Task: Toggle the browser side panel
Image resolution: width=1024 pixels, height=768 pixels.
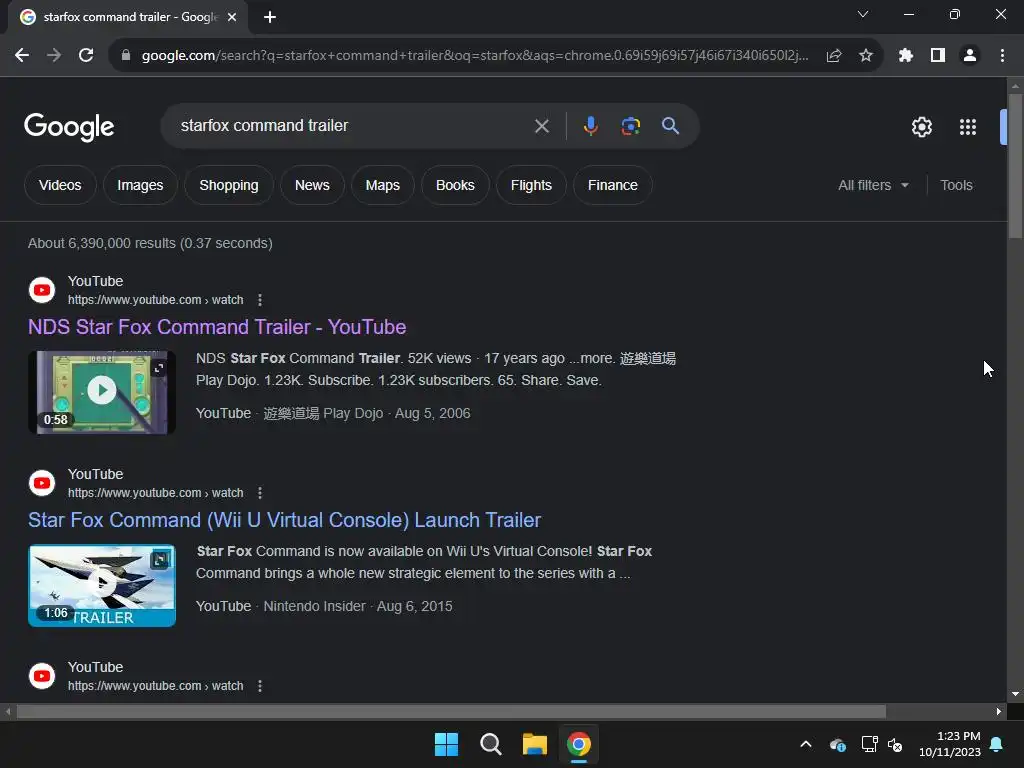Action: (938, 56)
